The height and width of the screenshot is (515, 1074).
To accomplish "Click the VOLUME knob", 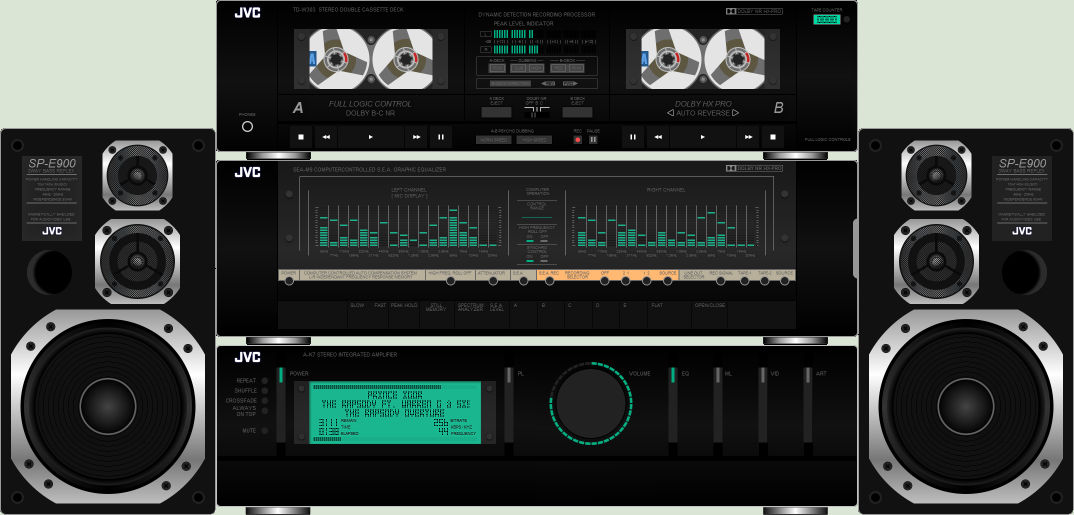I will coord(591,403).
